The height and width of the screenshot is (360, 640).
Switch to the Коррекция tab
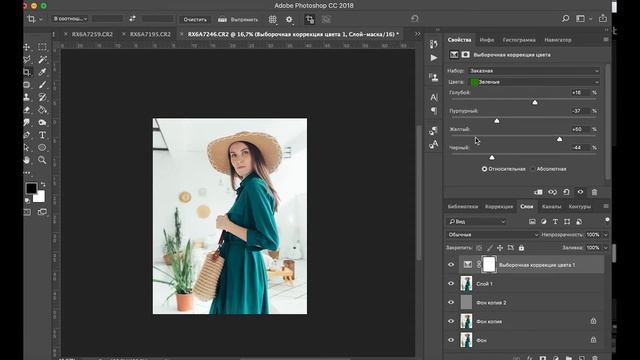pos(499,207)
